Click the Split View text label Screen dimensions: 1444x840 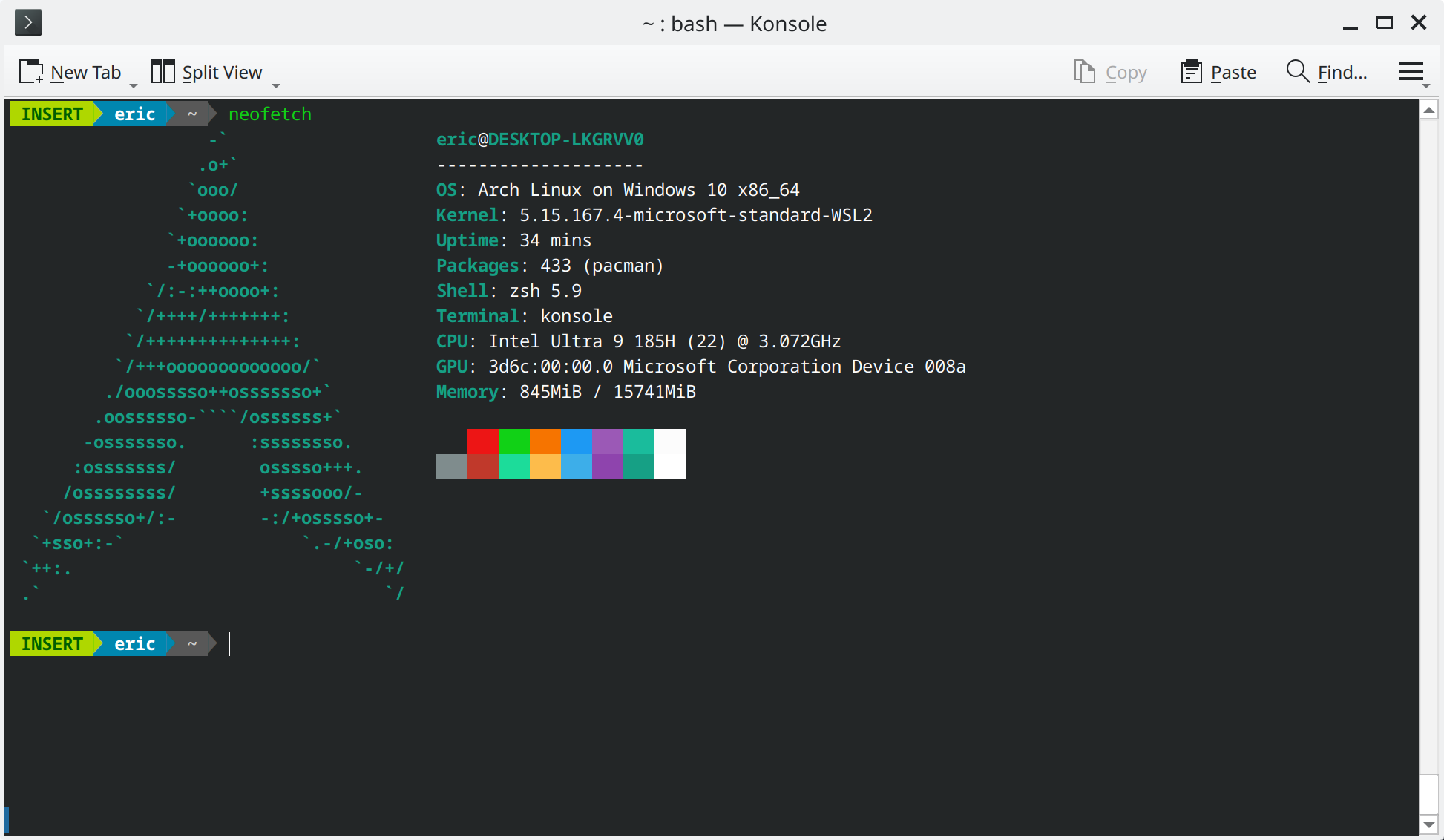coord(222,73)
